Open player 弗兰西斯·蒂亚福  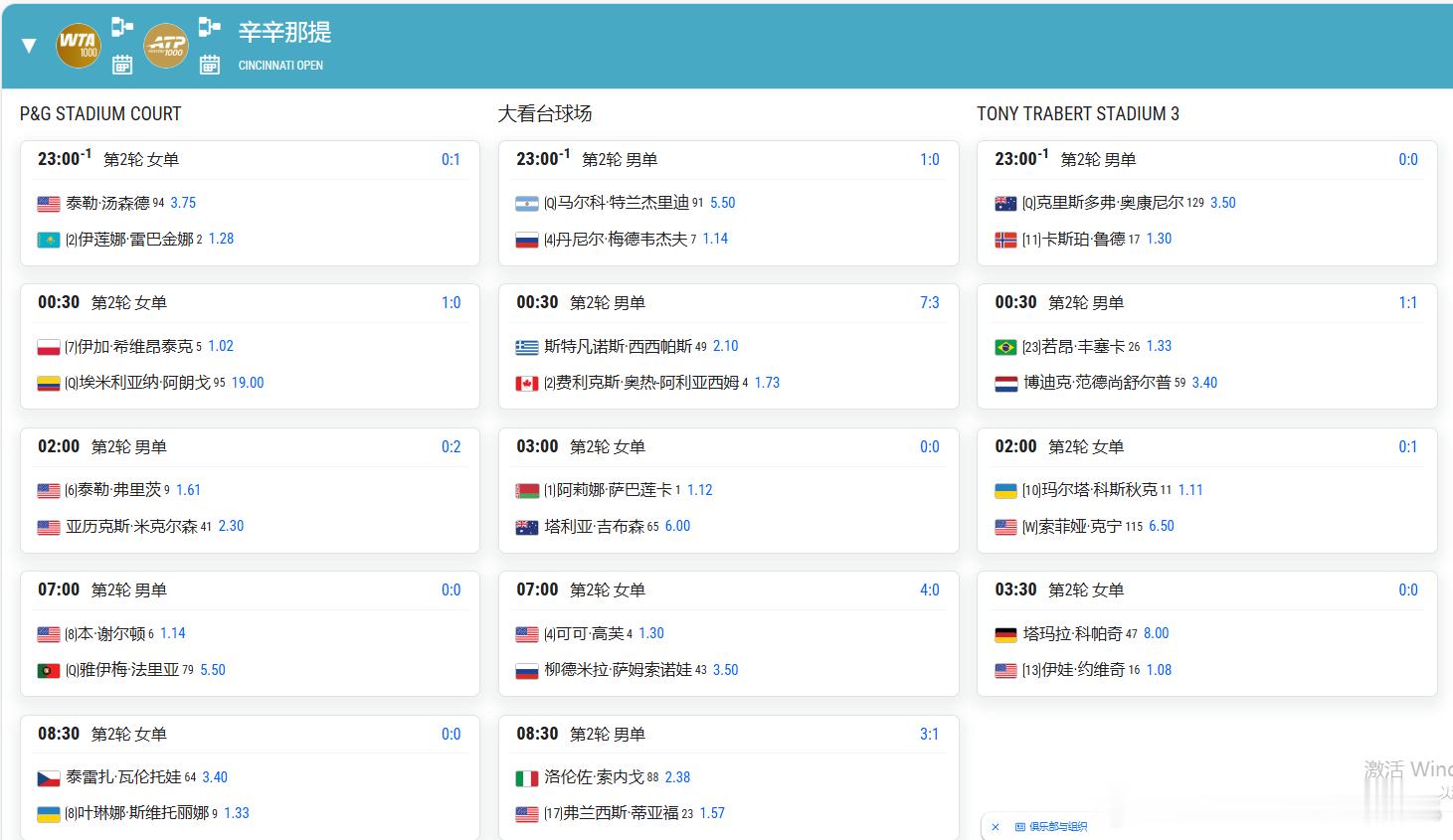click(x=621, y=813)
